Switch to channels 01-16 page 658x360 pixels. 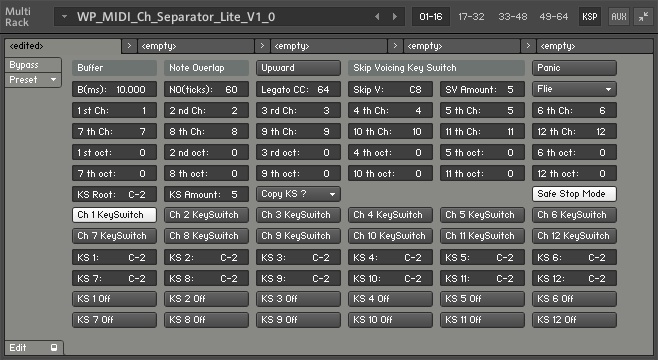click(431, 17)
